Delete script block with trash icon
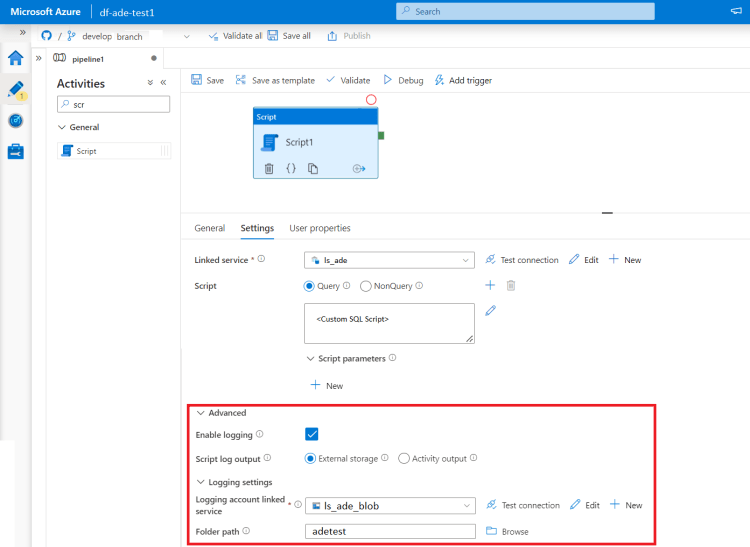750x547 pixels. point(511,285)
